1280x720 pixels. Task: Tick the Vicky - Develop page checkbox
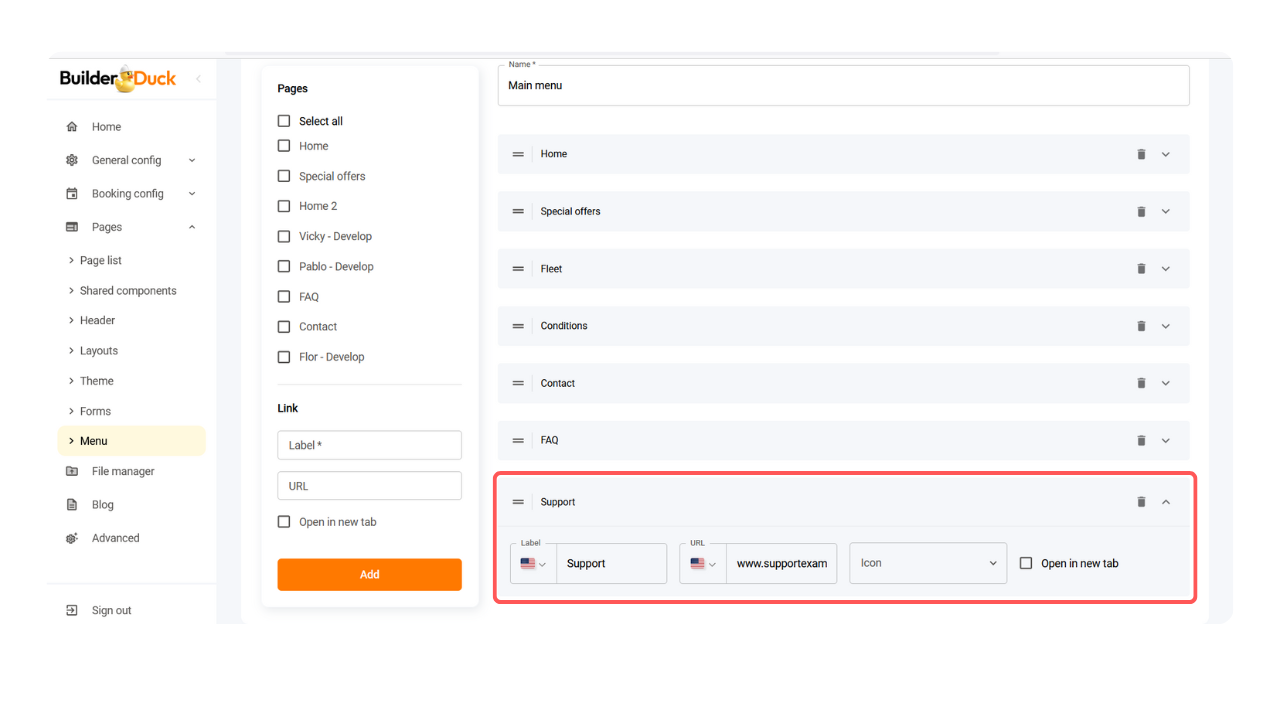click(284, 237)
